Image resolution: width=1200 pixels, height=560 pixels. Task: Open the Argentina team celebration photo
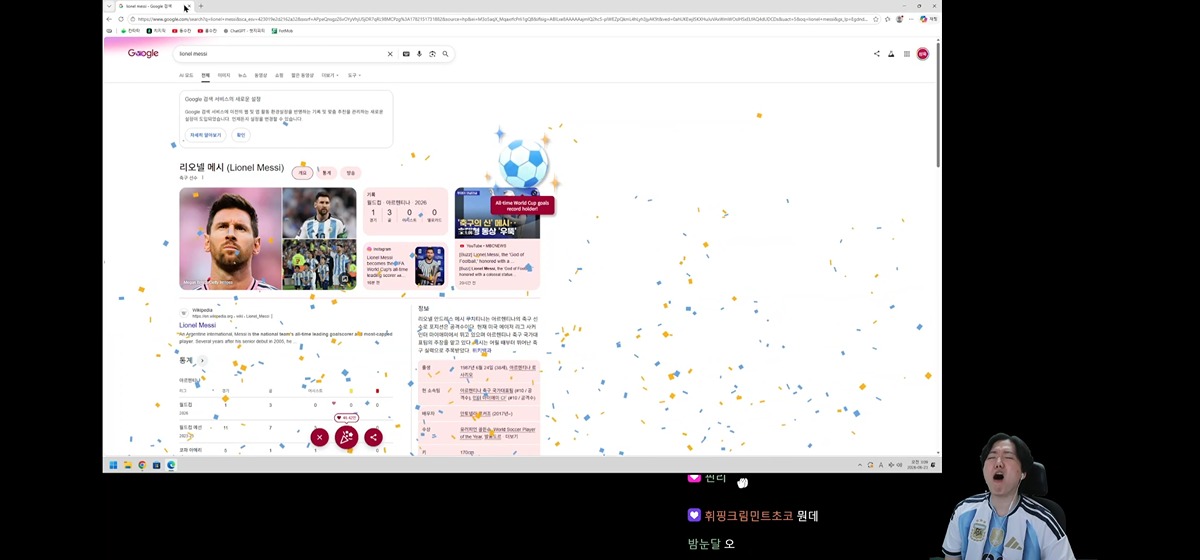tap(319, 265)
